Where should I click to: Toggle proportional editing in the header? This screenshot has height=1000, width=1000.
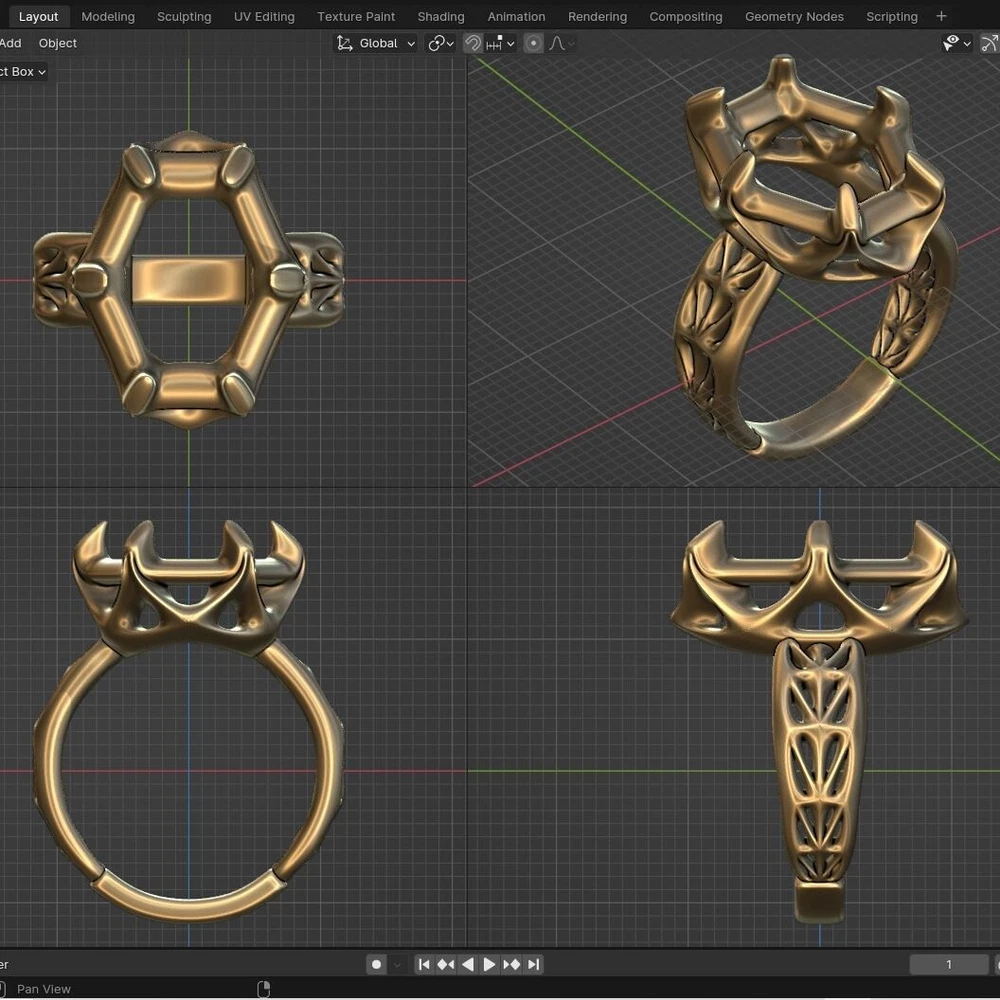click(534, 43)
